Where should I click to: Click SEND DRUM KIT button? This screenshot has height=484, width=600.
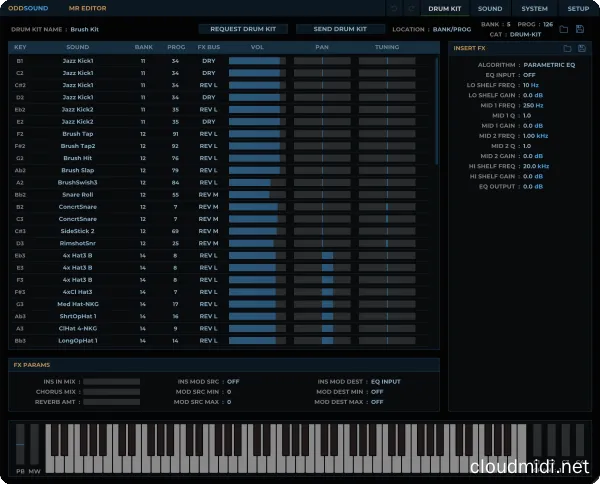(340, 29)
